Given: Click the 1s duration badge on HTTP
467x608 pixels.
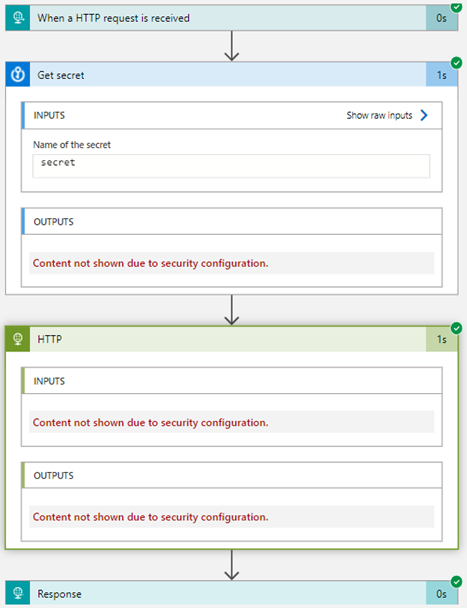Looking at the screenshot, I should coord(441,340).
